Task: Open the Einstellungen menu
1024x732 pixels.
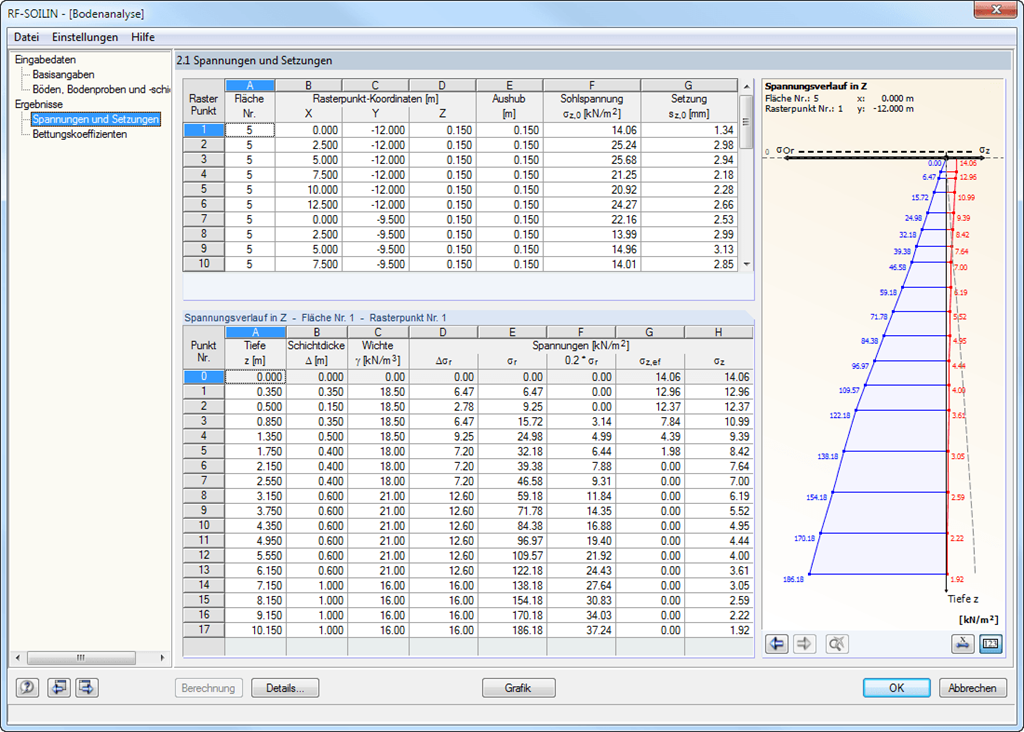Action: [85, 37]
